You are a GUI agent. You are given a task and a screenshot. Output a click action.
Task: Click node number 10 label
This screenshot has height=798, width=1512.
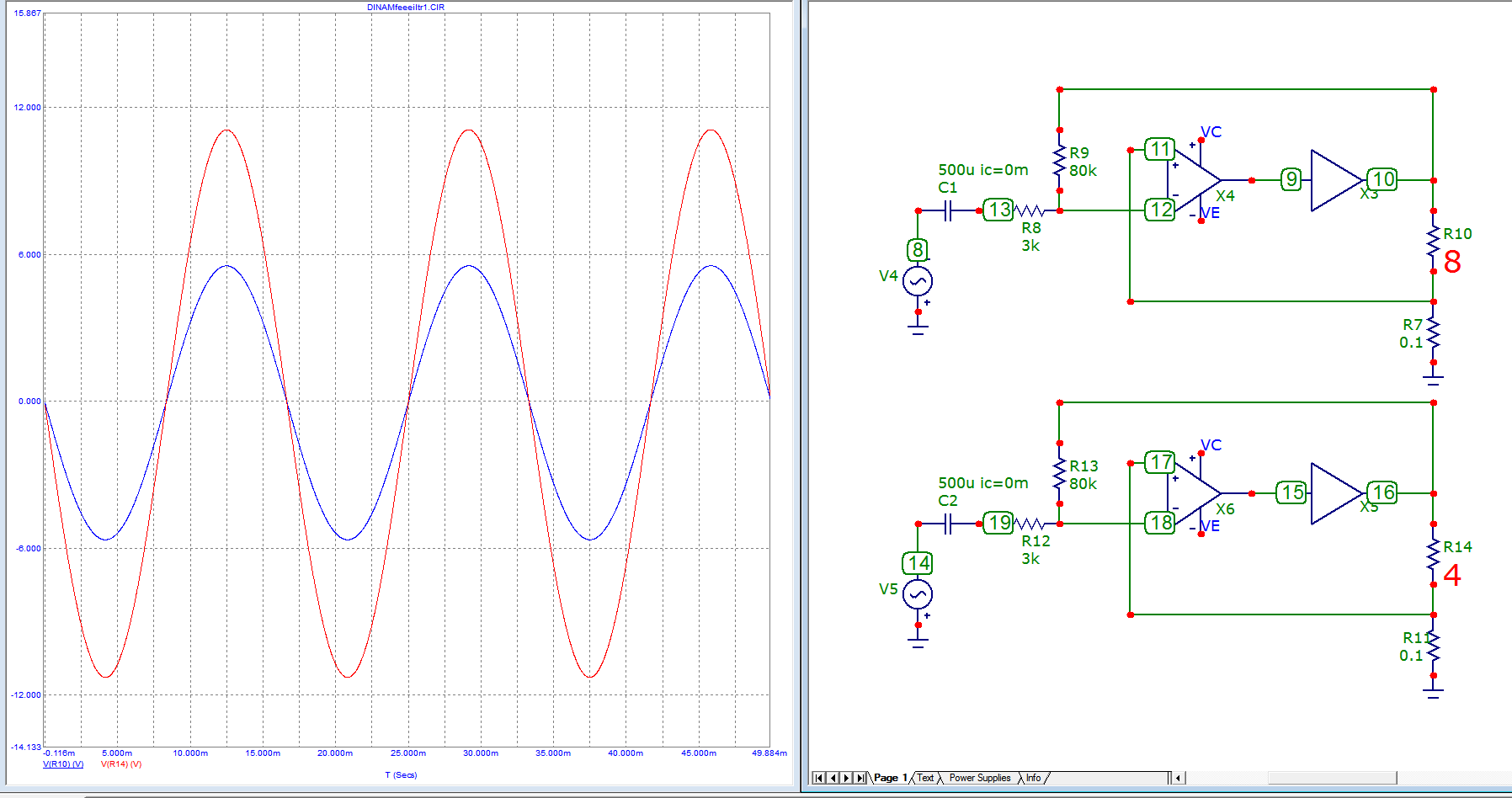1383,179
